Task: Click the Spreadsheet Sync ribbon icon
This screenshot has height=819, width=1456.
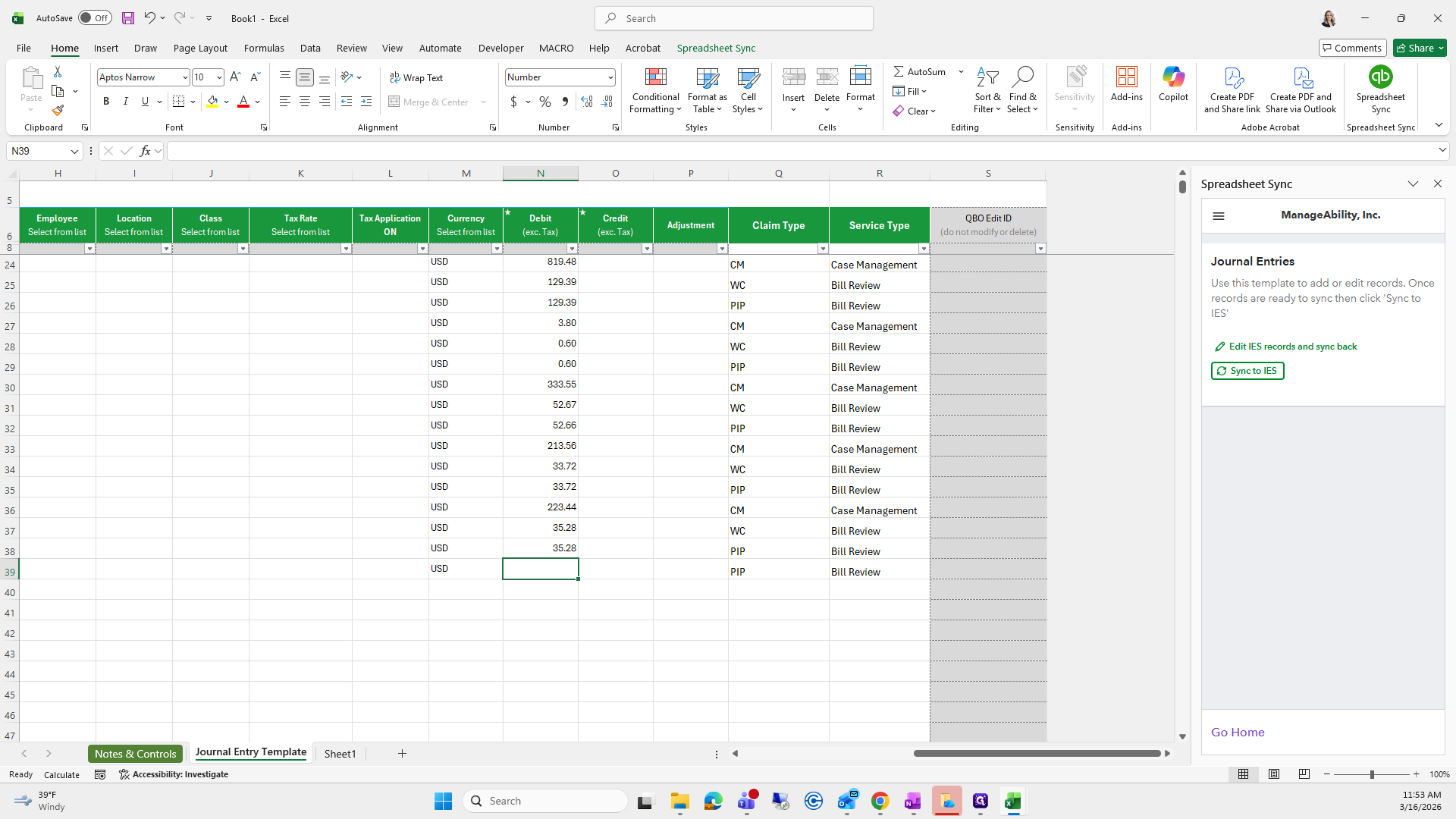Action: click(1380, 77)
